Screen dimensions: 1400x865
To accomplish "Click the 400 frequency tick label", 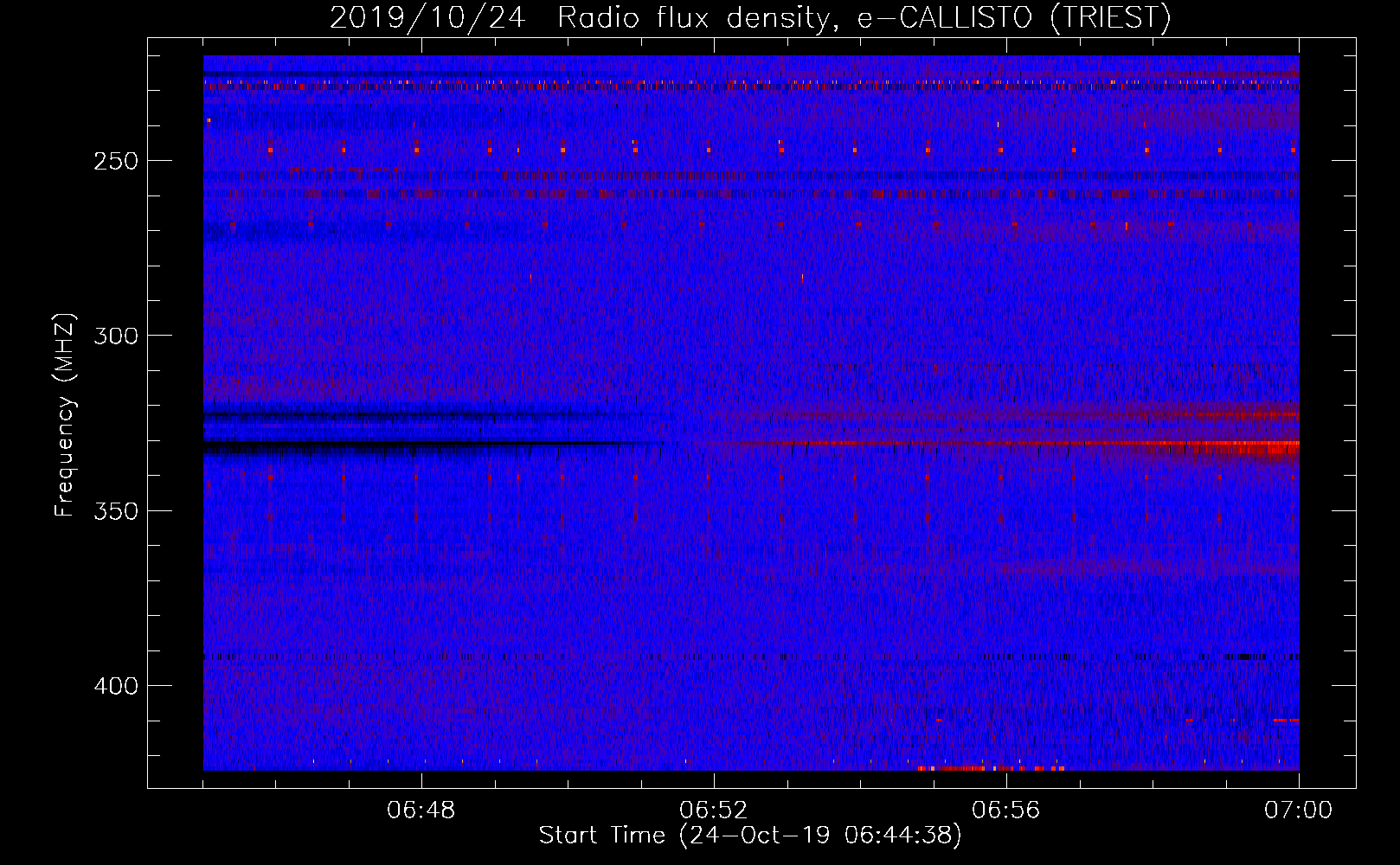I will click(x=116, y=686).
